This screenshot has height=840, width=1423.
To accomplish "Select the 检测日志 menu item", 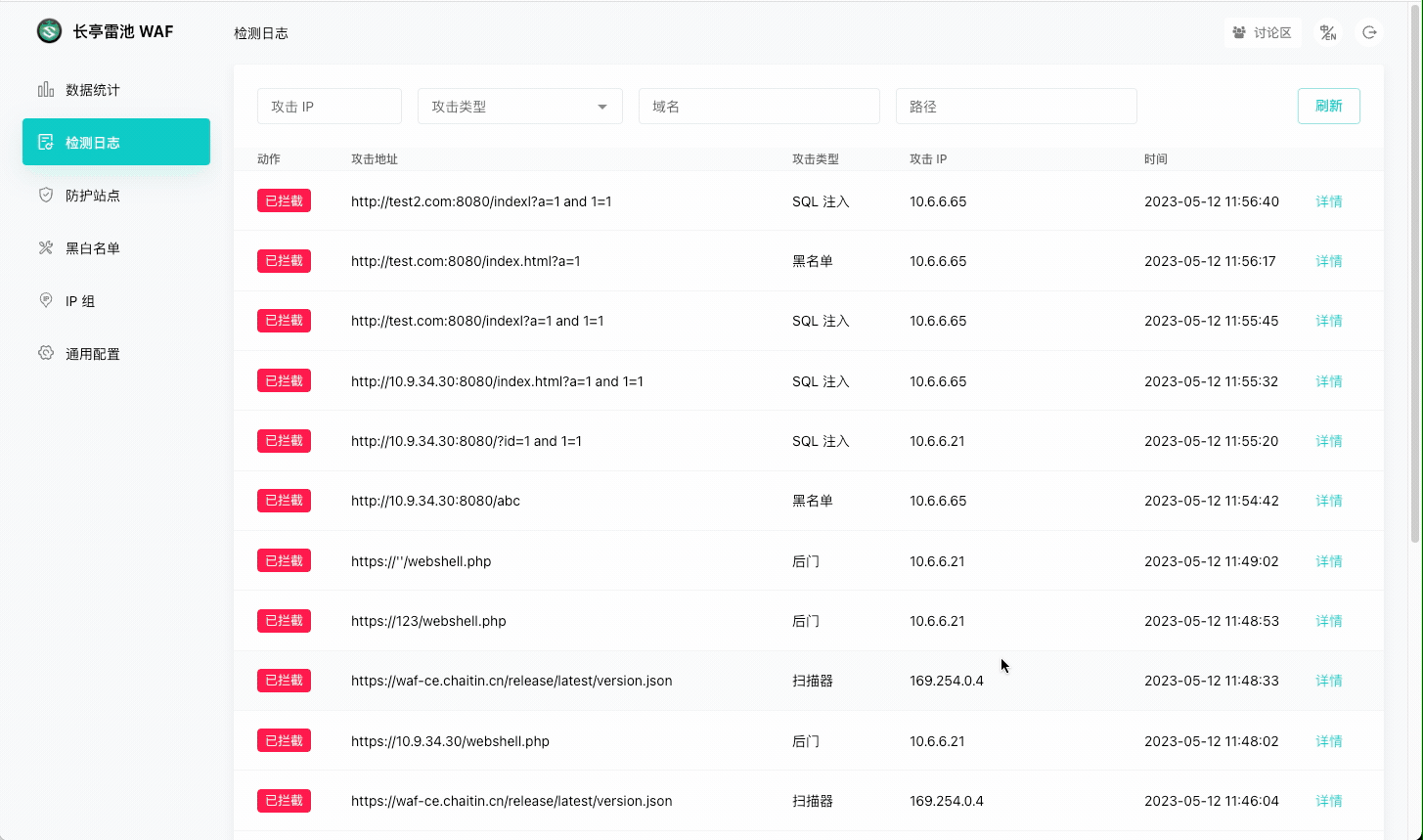I will point(115,142).
